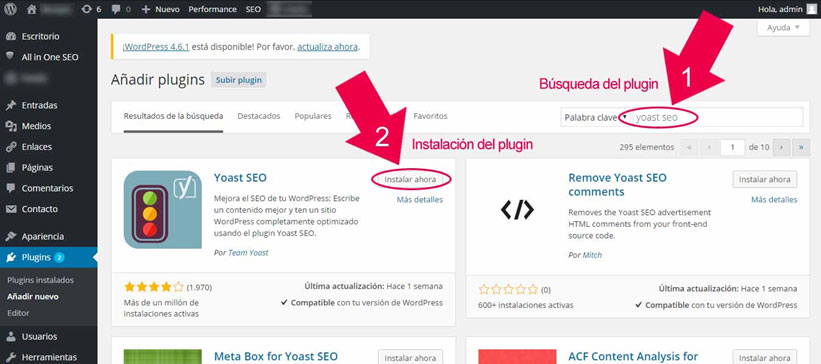Open ACF Content Analysis title link
The image size is (821, 364).
coord(633,357)
